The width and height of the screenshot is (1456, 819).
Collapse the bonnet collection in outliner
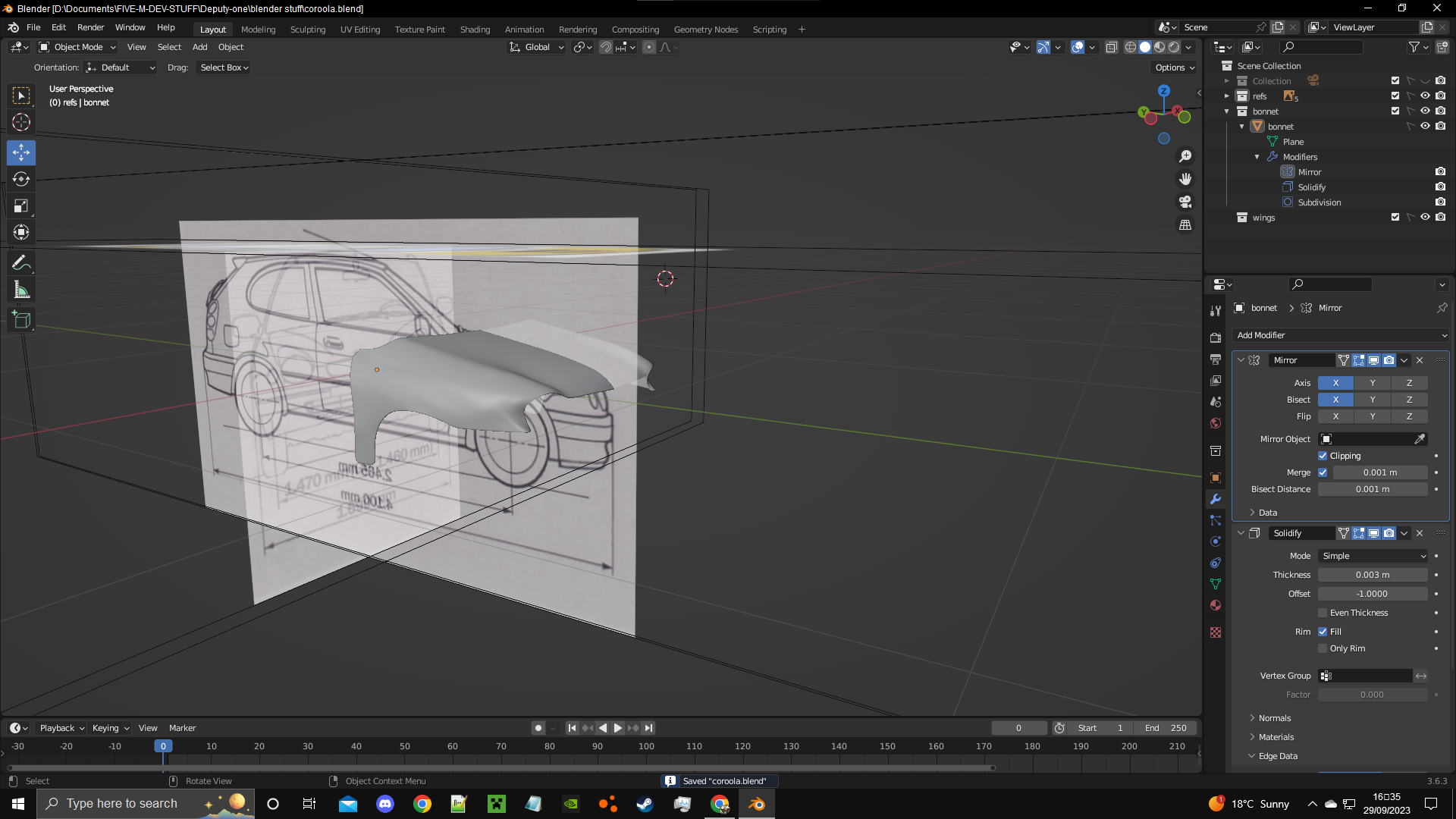click(x=1227, y=111)
